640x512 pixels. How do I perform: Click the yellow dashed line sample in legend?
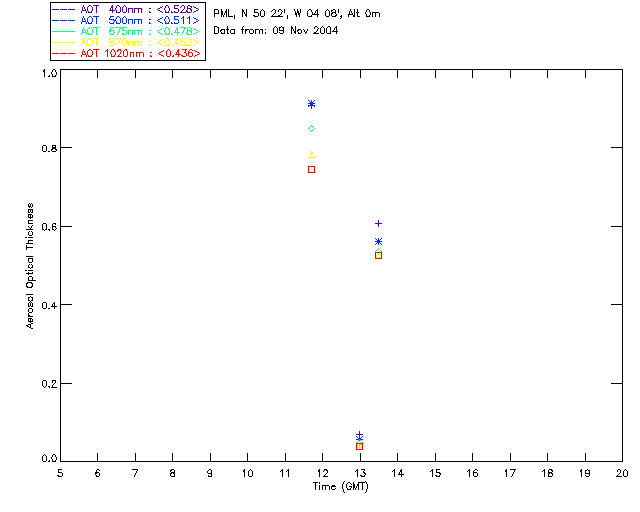coord(64,42)
